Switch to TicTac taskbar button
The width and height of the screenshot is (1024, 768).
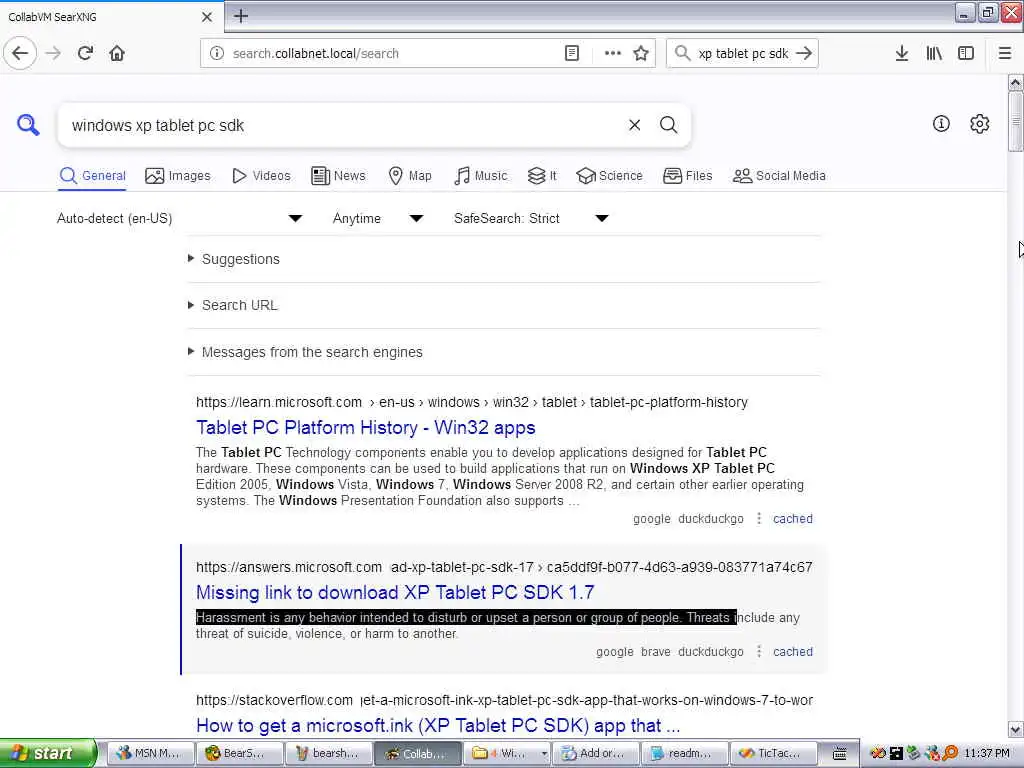click(x=774, y=753)
